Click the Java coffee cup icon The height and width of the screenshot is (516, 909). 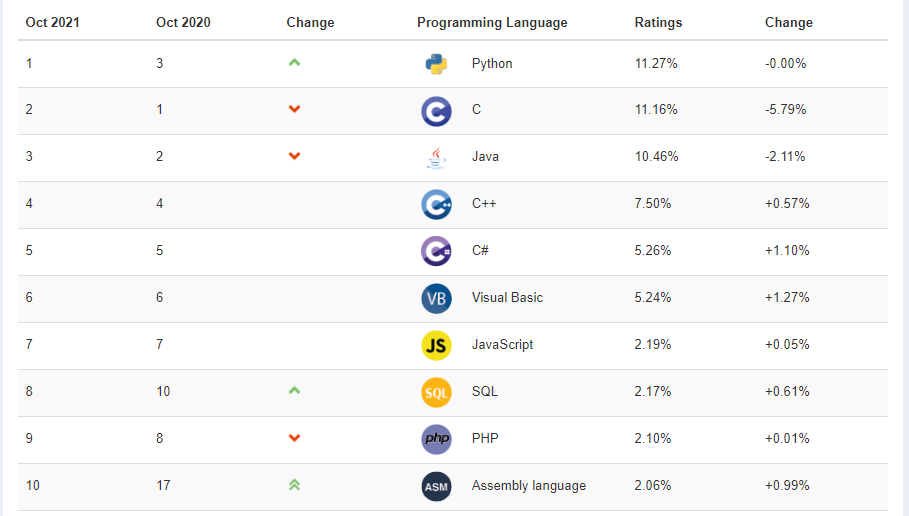(x=436, y=157)
